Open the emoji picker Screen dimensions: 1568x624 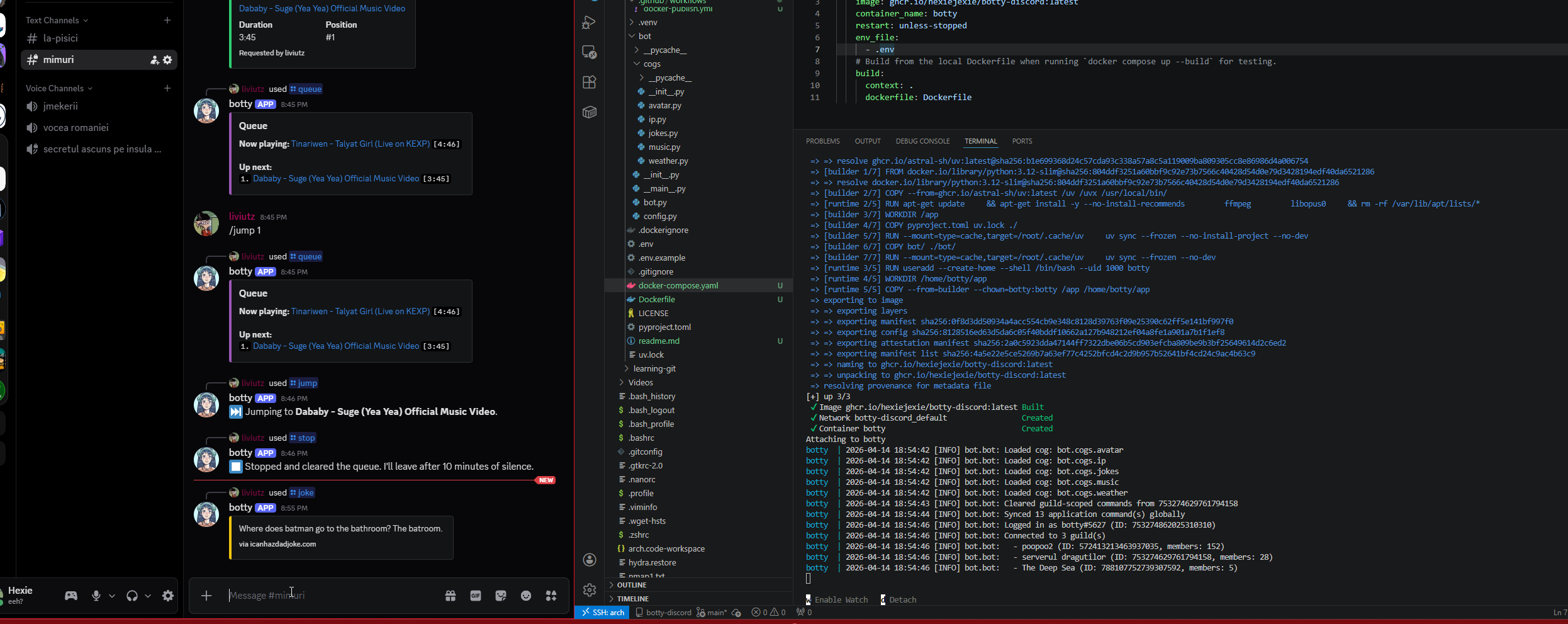tap(526, 596)
